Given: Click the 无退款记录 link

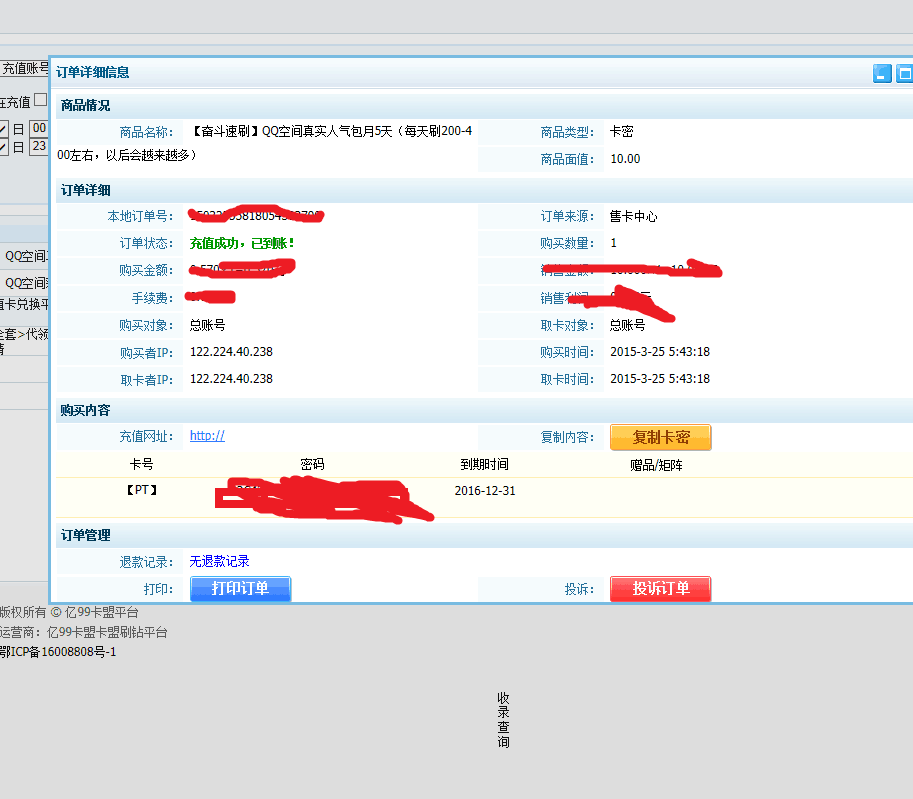Looking at the screenshot, I should tap(220, 561).
